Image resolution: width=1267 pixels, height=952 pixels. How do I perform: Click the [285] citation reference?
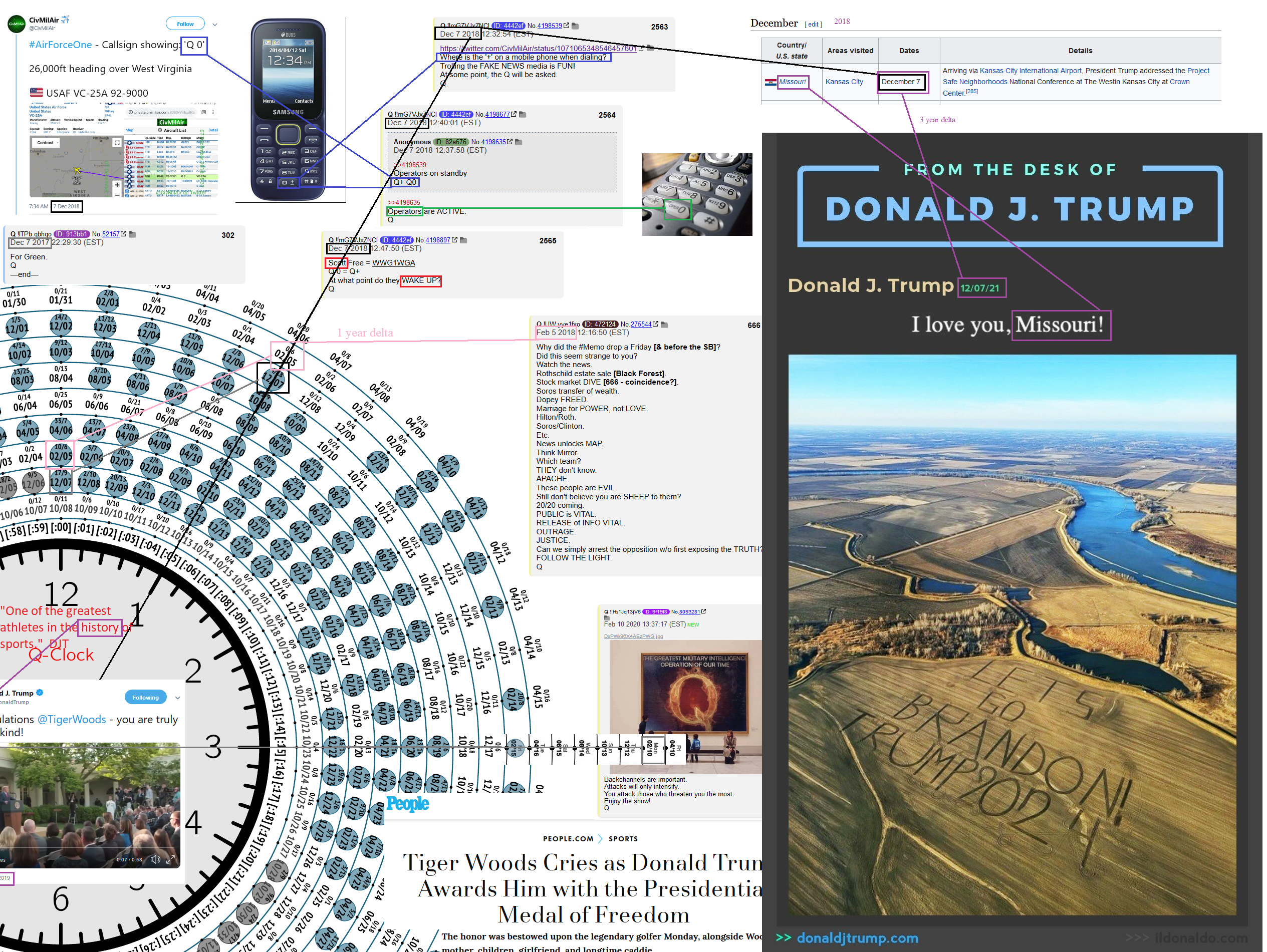click(972, 92)
